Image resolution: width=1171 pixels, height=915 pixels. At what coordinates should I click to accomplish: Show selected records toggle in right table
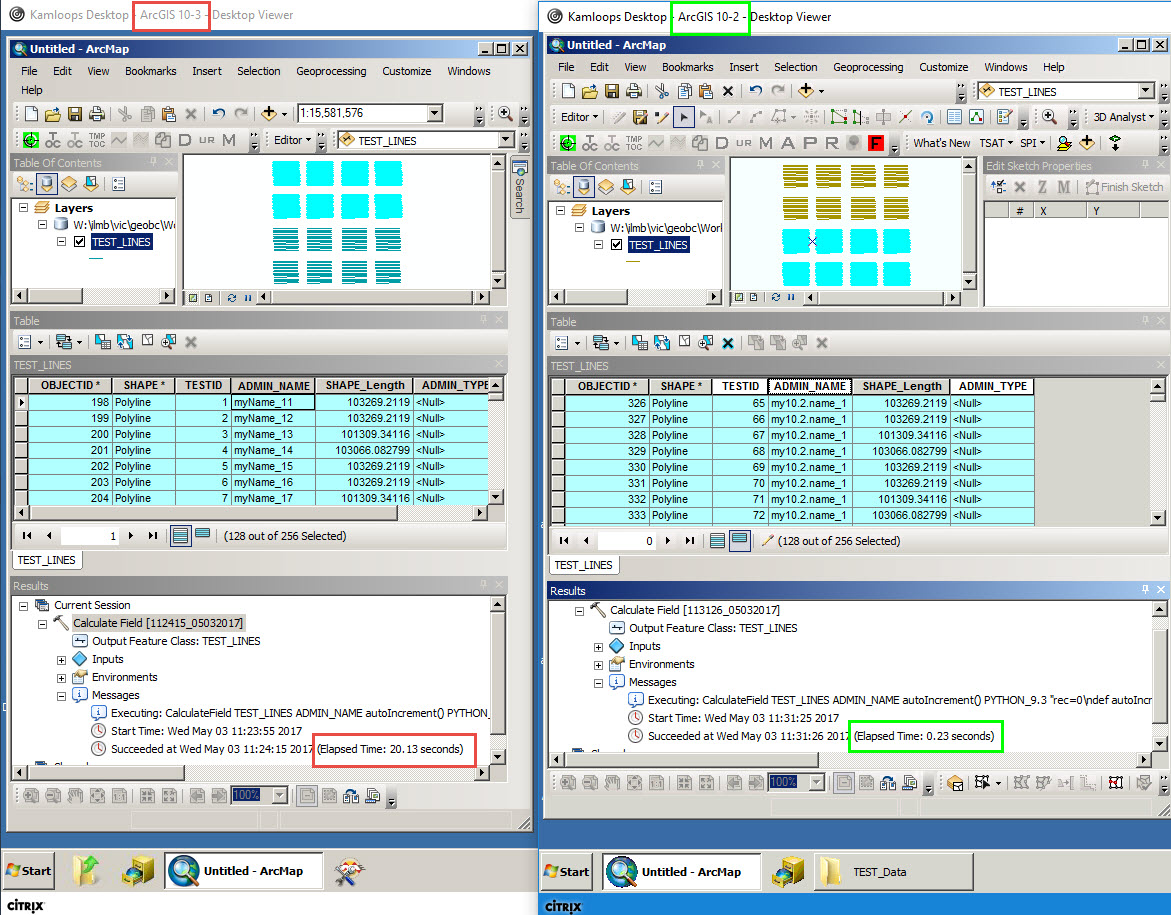coord(740,540)
